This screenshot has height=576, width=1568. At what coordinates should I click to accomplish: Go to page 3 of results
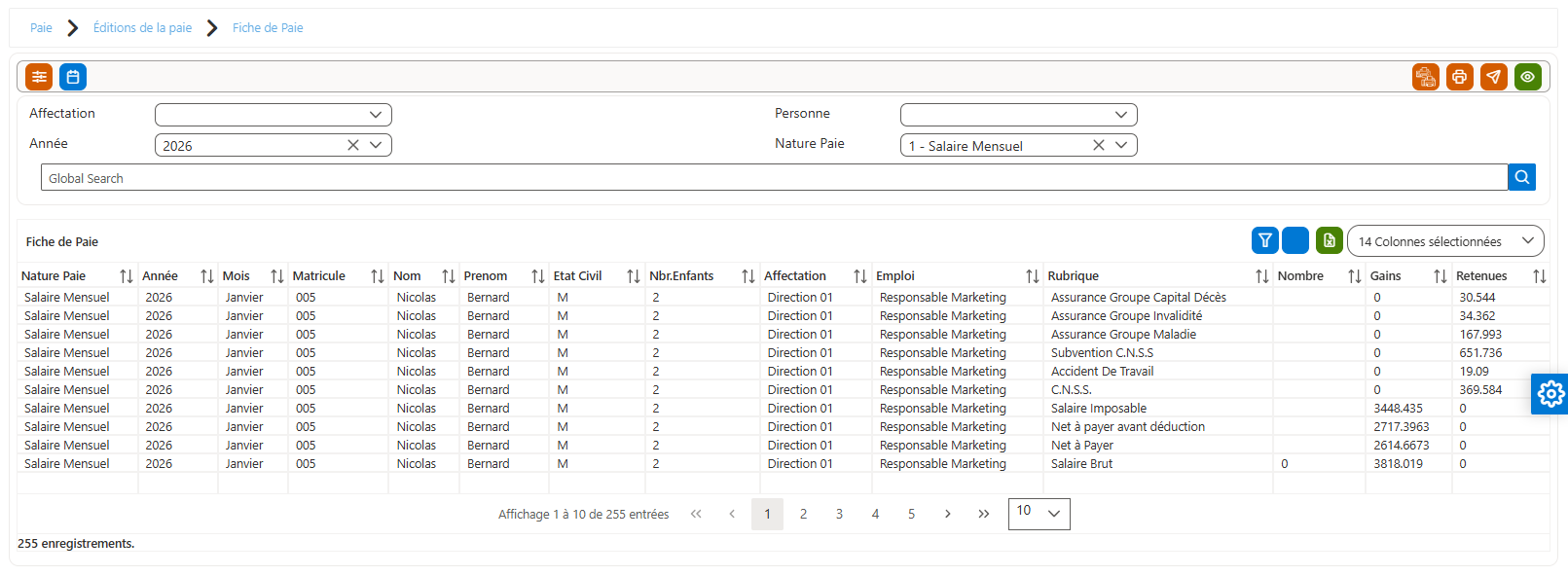(839, 514)
